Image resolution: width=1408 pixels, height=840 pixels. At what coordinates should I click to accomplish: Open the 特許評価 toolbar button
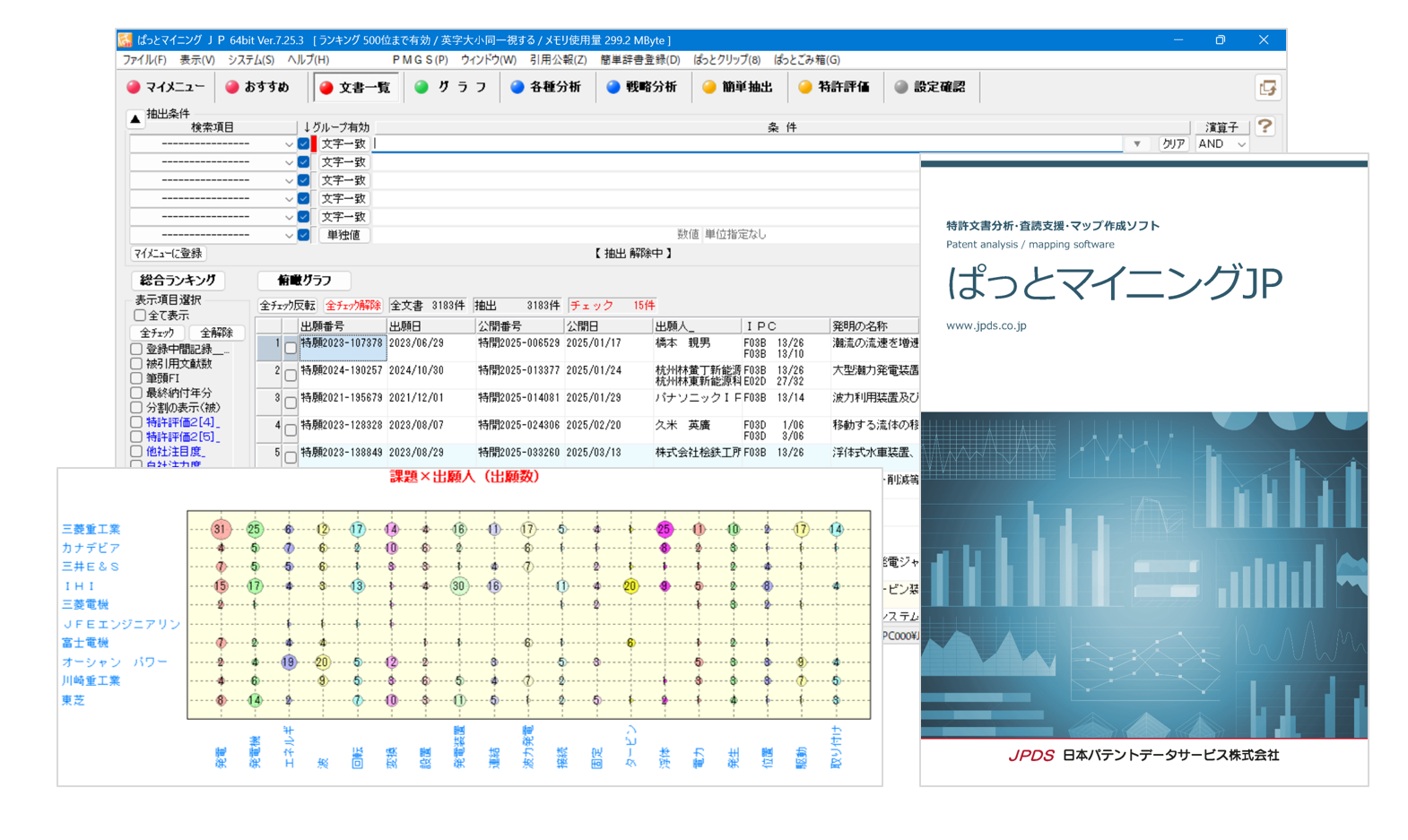point(834,87)
